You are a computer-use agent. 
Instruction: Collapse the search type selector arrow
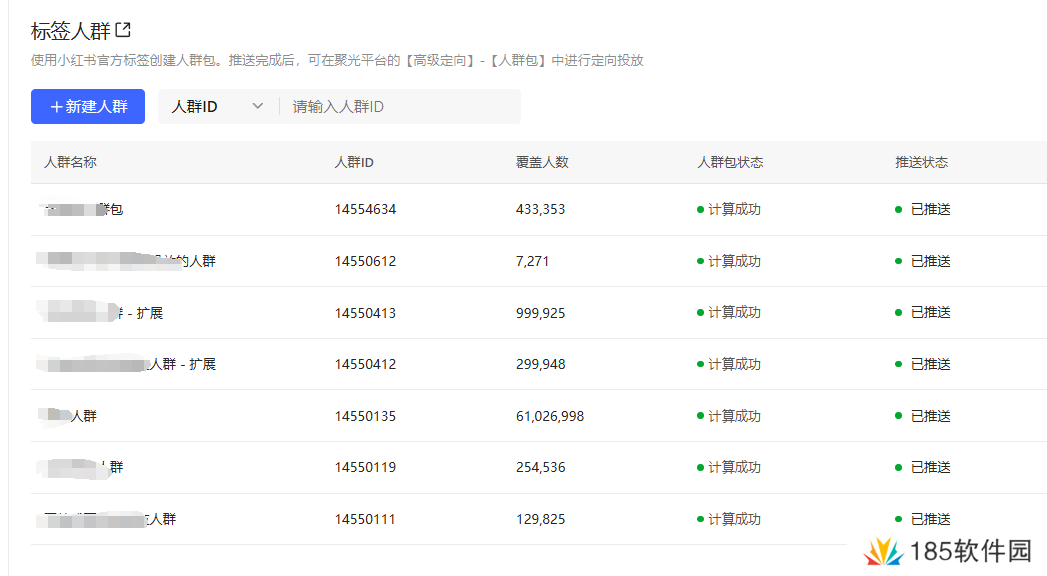[x=258, y=106]
